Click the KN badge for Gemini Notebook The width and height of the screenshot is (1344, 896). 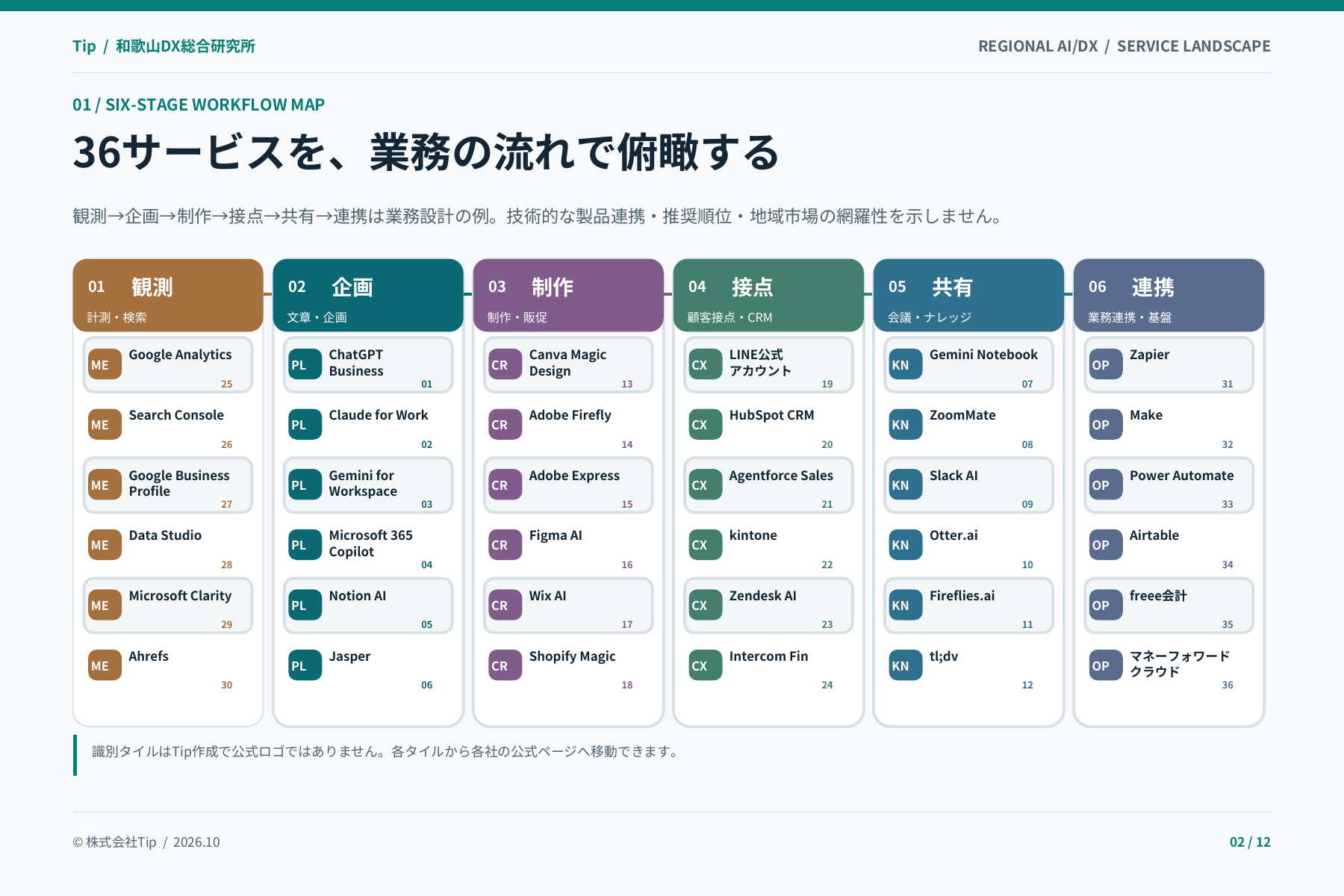click(x=905, y=364)
